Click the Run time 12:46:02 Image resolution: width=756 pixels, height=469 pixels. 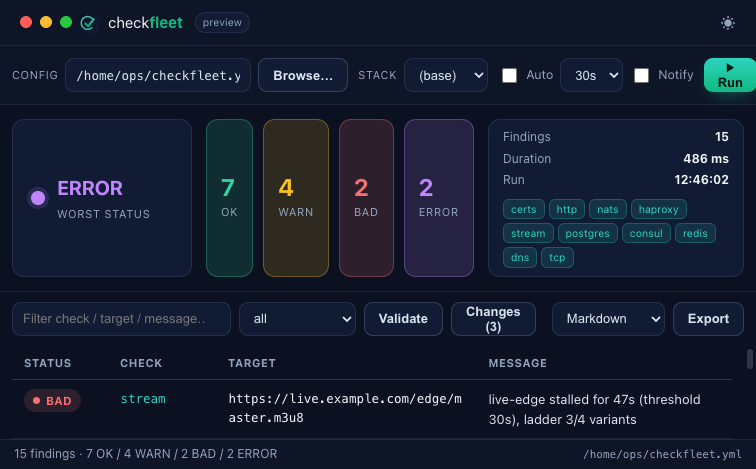click(x=702, y=180)
